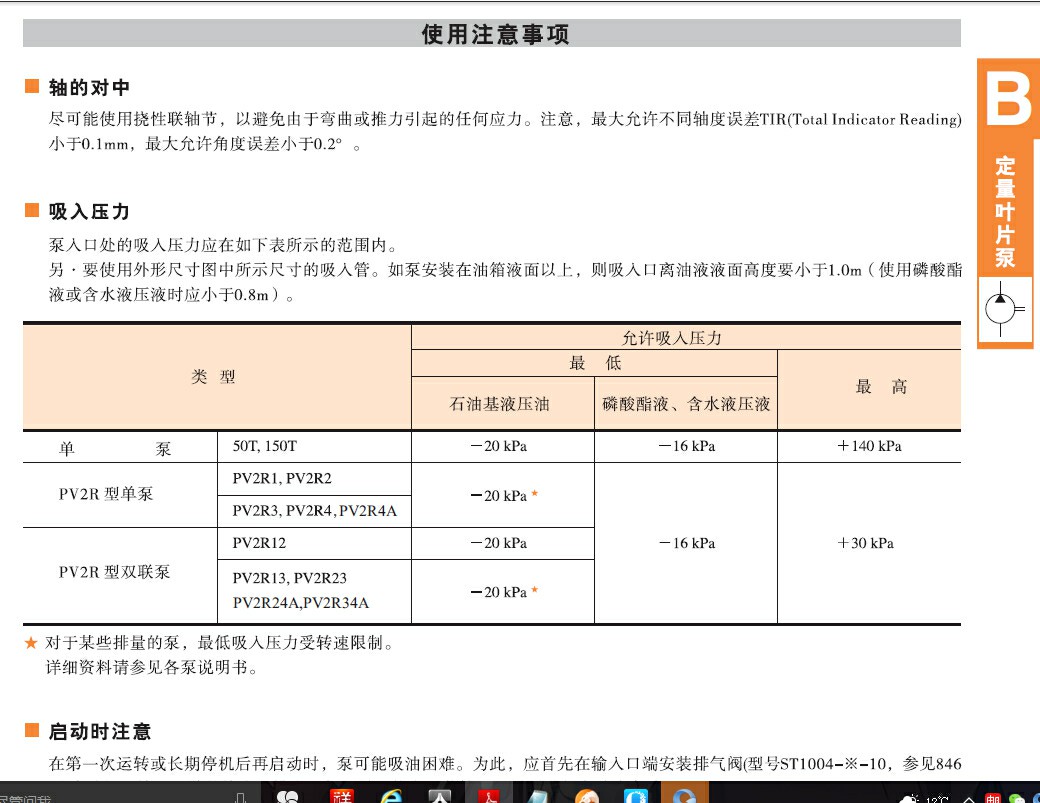Click the taskbar search input box
The height and width of the screenshot is (803, 1040).
pyautogui.click(x=110, y=797)
